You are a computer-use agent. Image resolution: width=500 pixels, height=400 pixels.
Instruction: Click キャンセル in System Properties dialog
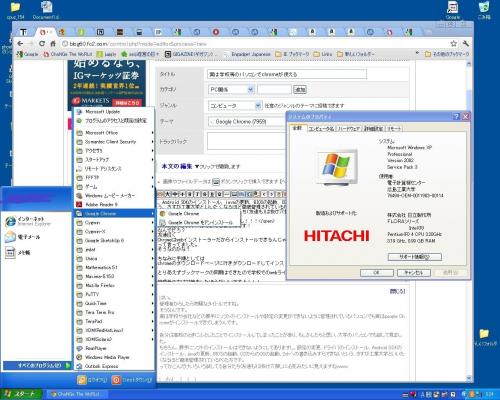pos(414,273)
